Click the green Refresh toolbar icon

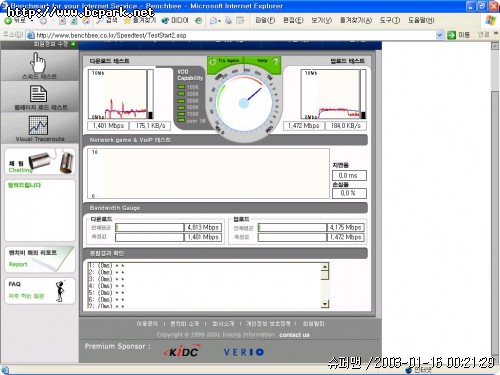(74, 21)
